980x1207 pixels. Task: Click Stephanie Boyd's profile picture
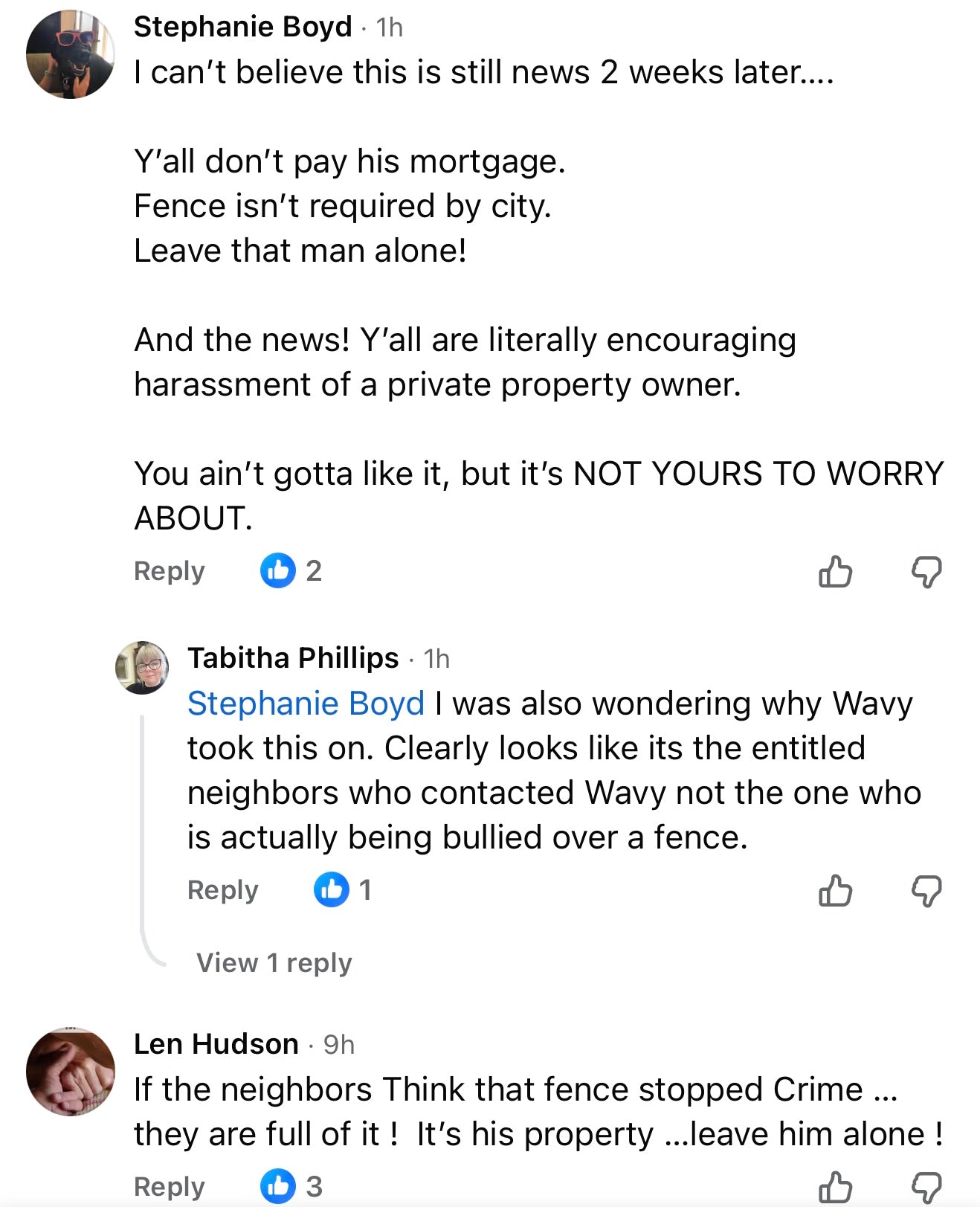point(71,54)
